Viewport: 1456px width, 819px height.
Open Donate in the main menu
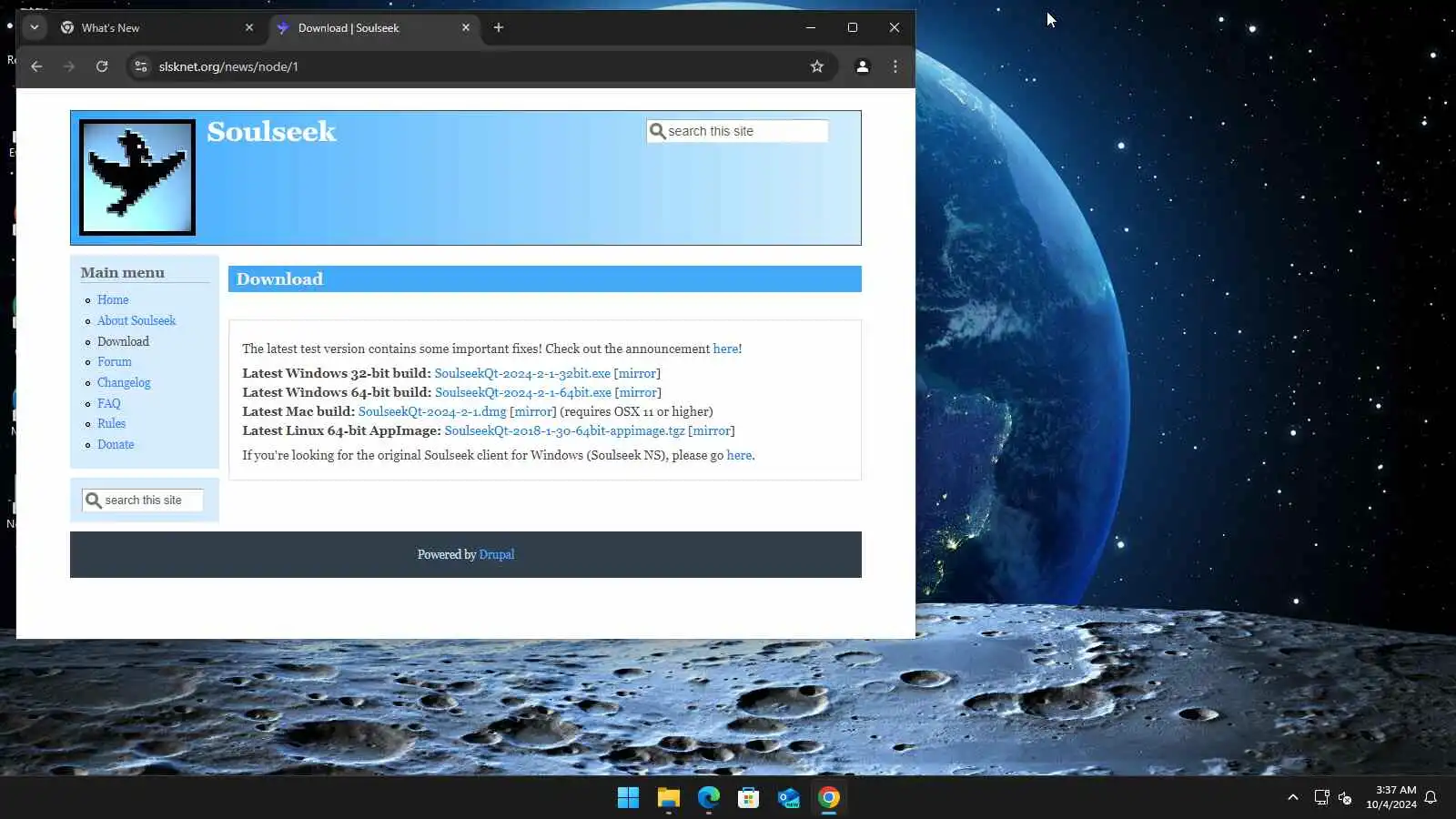click(x=116, y=444)
